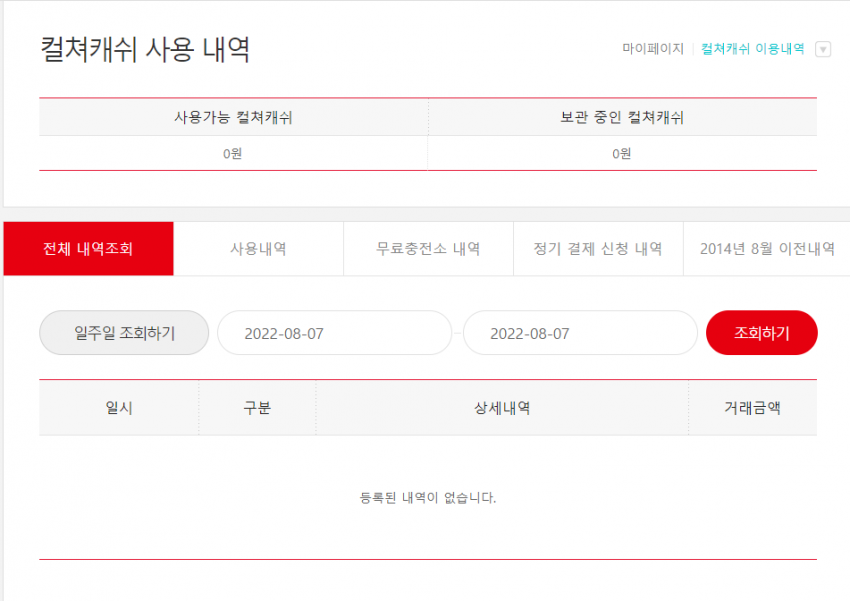Click the 보관 중인 컬쳐캐쉬 header cell
The height and width of the screenshot is (601, 850).
click(622, 117)
